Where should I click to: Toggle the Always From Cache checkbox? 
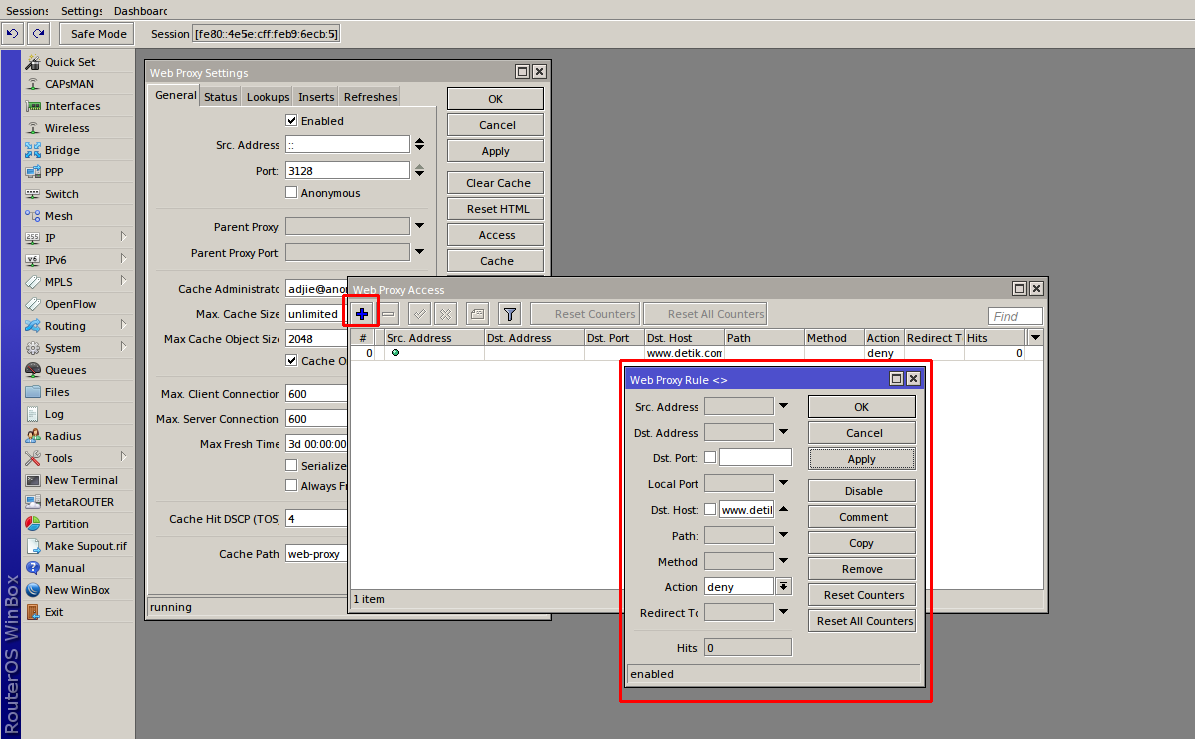tap(291, 485)
